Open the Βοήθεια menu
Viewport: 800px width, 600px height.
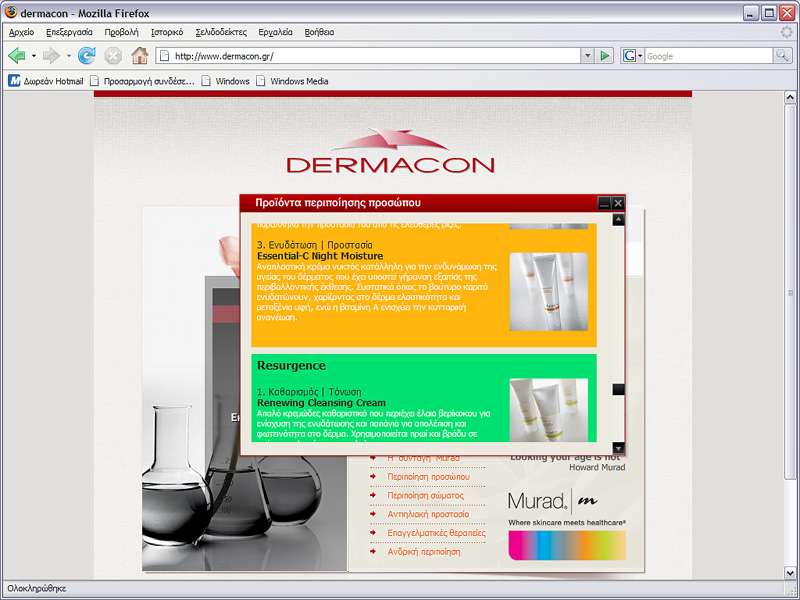319,32
